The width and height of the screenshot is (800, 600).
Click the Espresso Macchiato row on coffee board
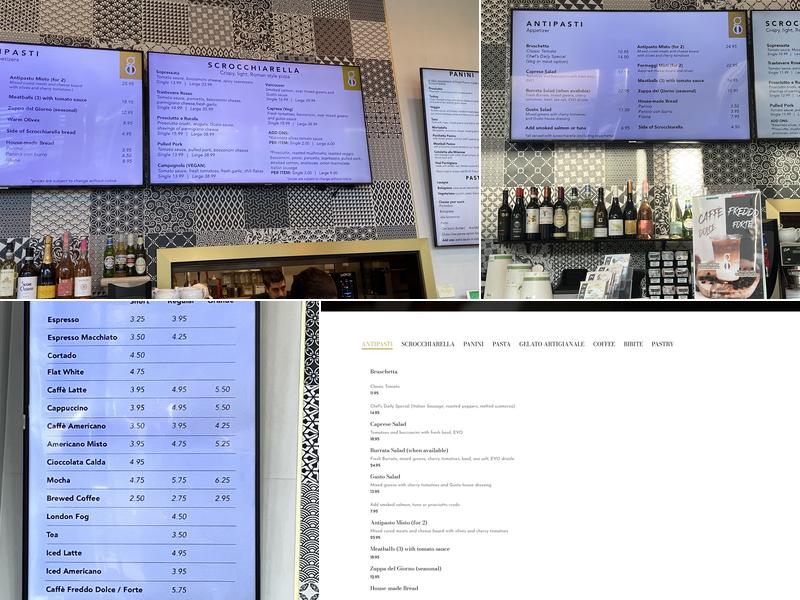point(81,337)
